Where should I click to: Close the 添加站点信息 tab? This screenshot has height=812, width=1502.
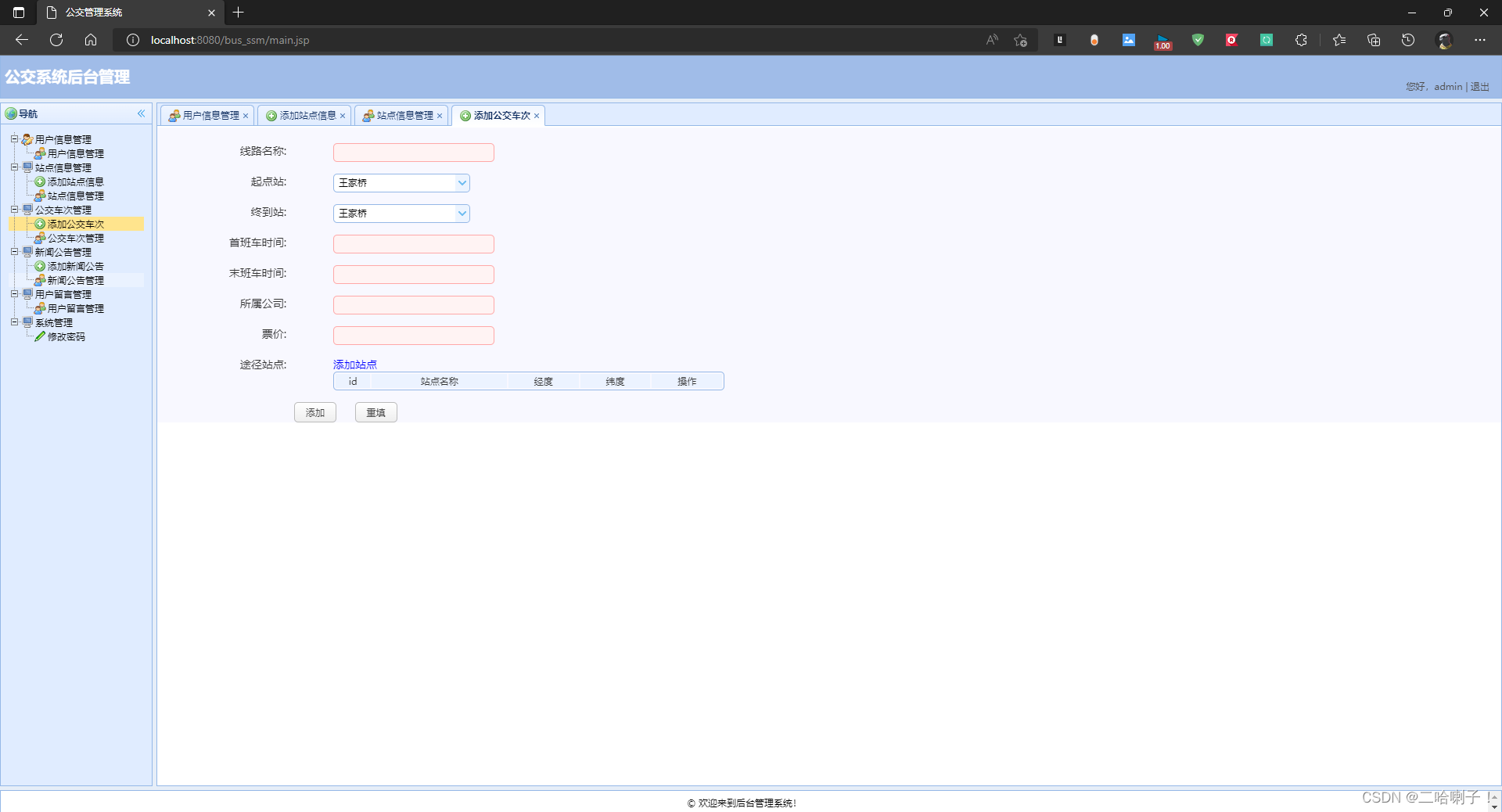coord(343,116)
